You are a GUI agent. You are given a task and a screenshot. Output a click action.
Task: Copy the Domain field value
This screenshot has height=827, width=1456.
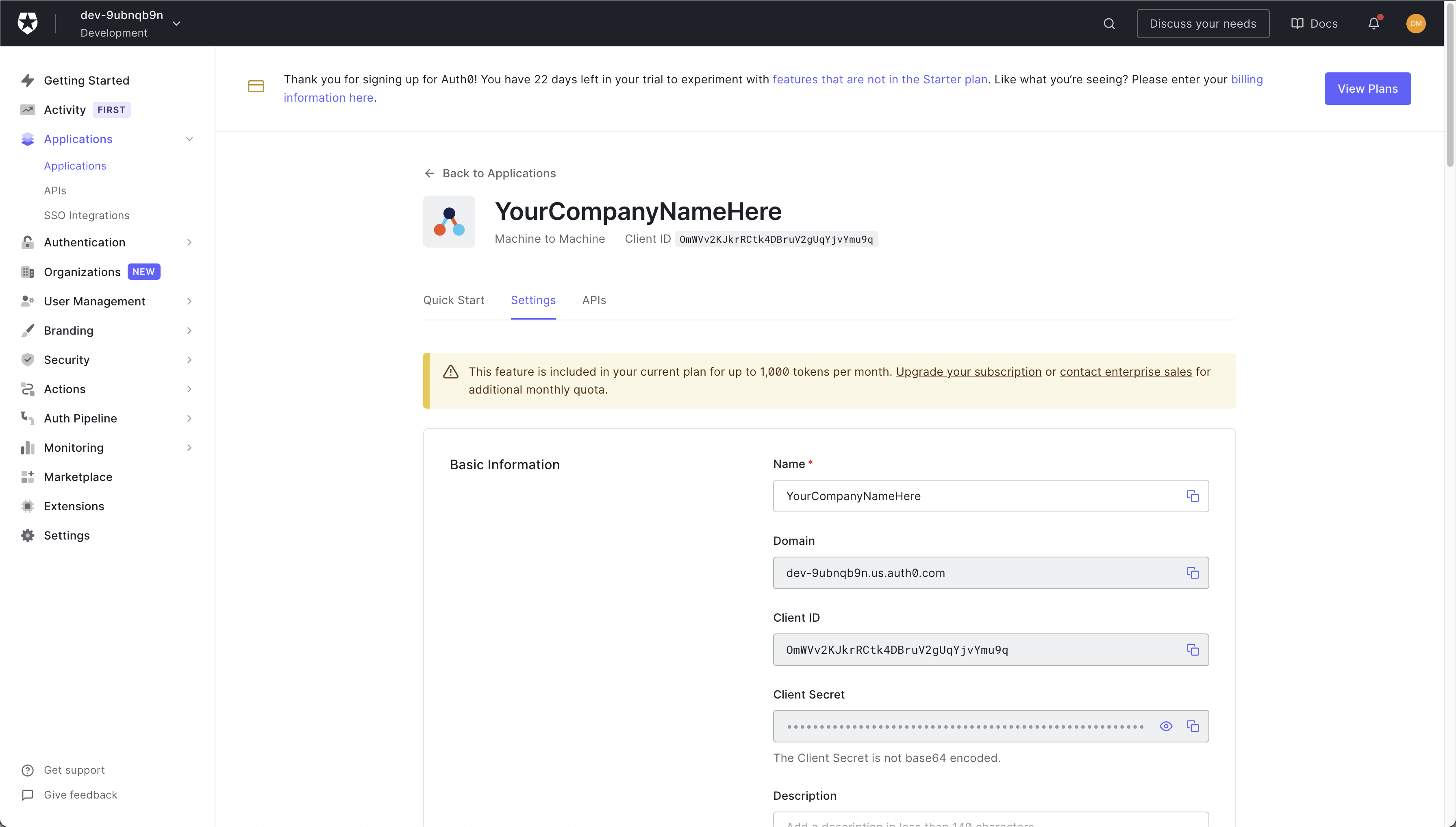coord(1193,573)
